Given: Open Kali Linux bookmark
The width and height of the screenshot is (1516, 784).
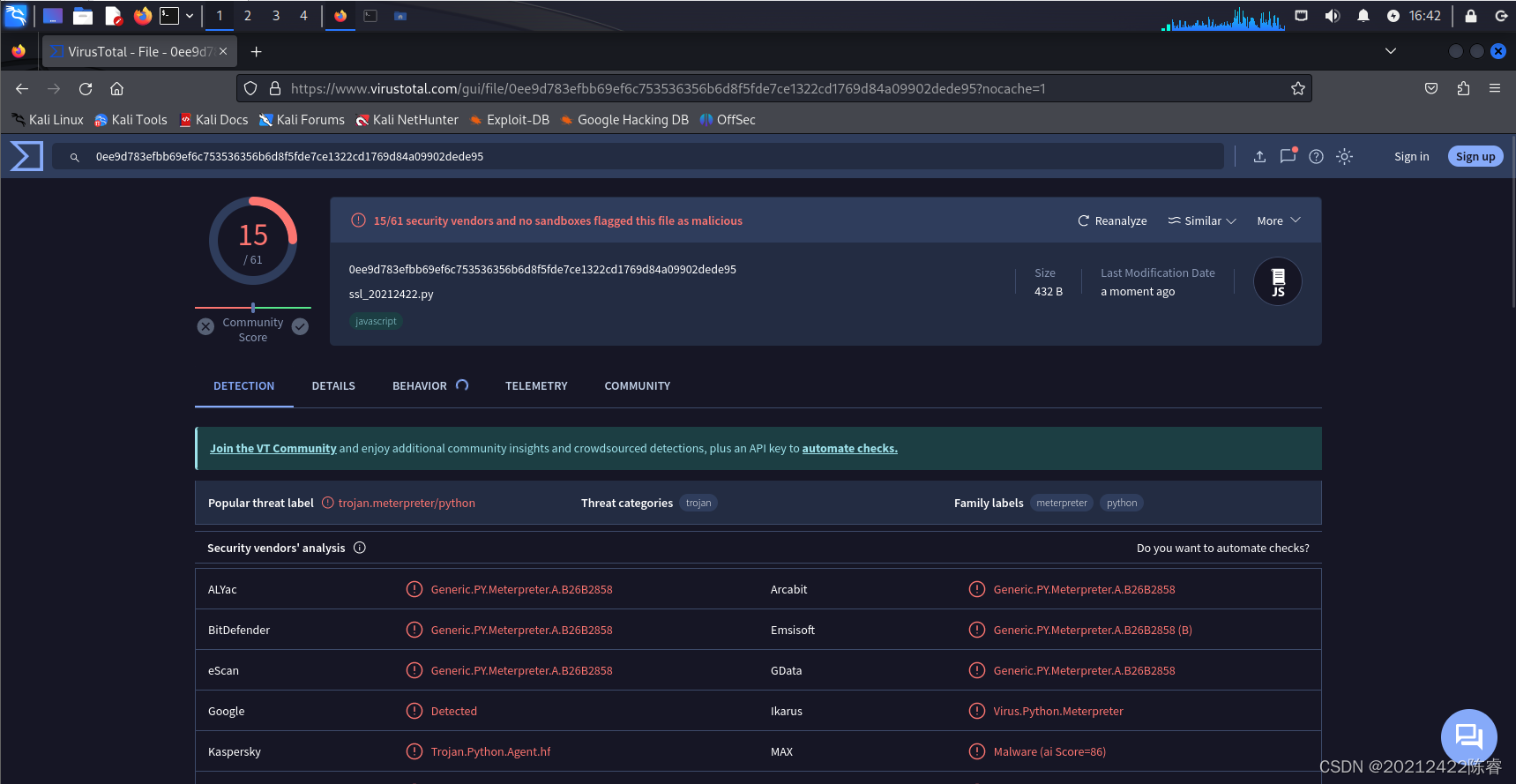Looking at the screenshot, I should (47, 120).
